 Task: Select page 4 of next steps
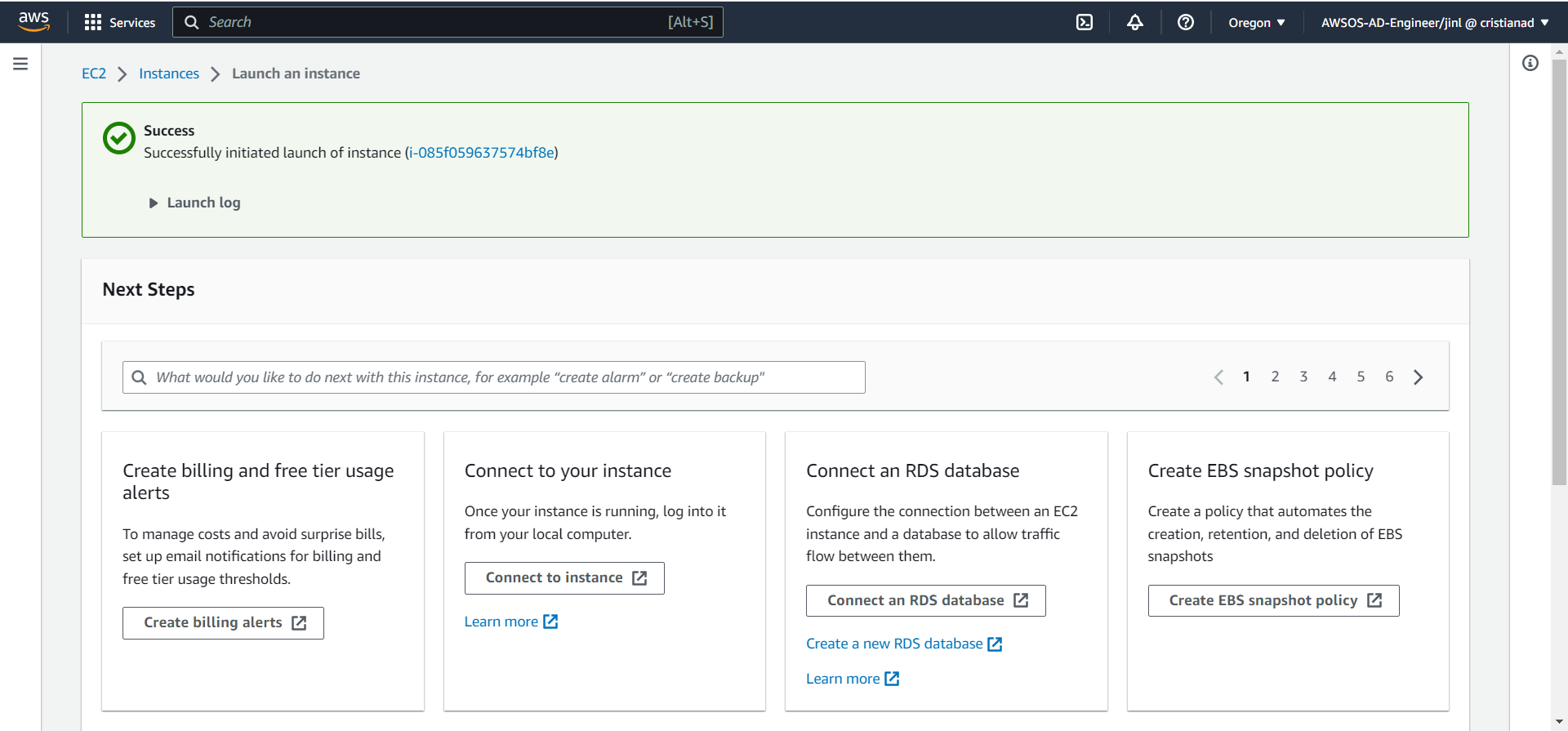(x=1332, y=377)
